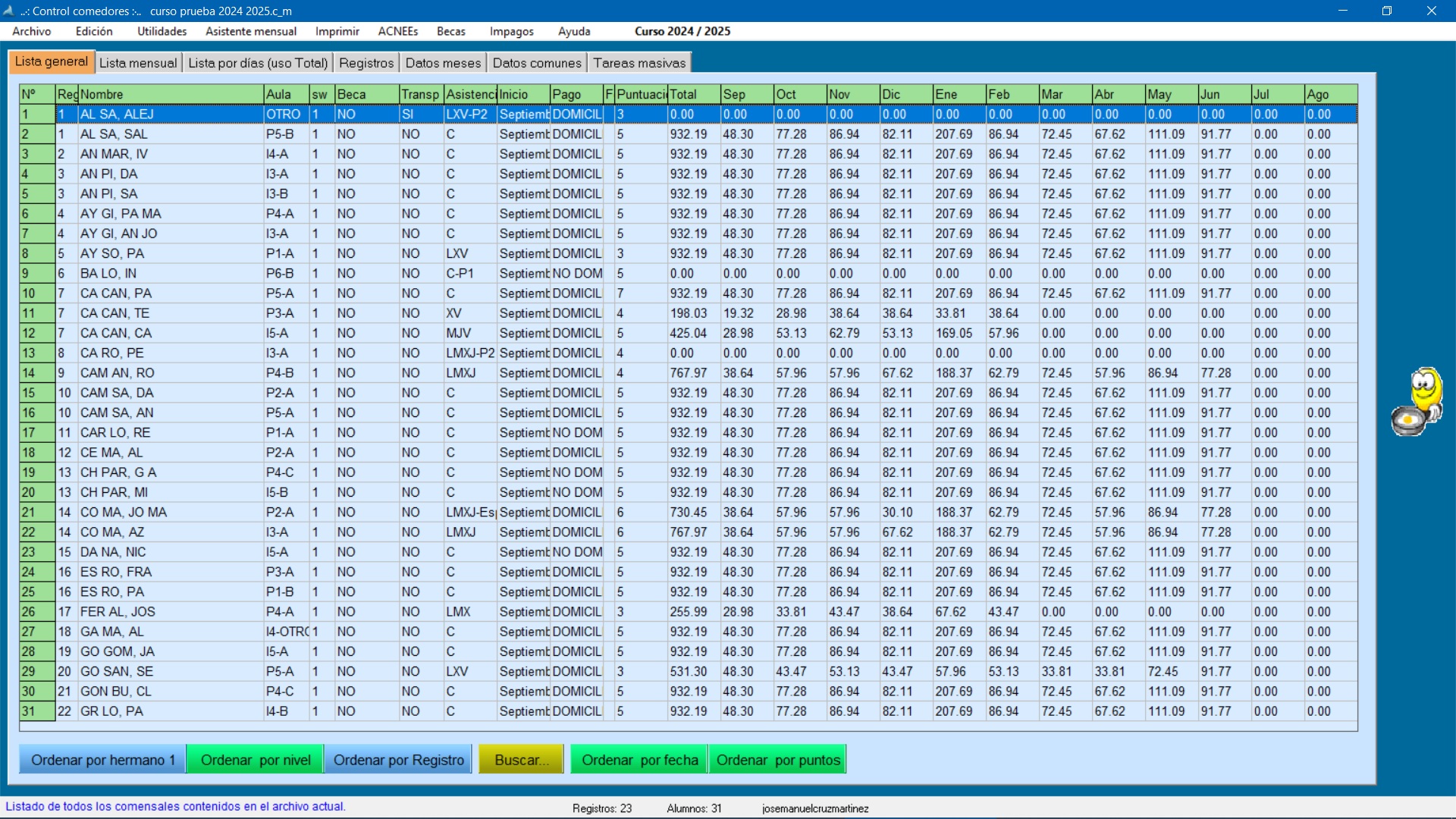Click the Total column header

point(692,94)
